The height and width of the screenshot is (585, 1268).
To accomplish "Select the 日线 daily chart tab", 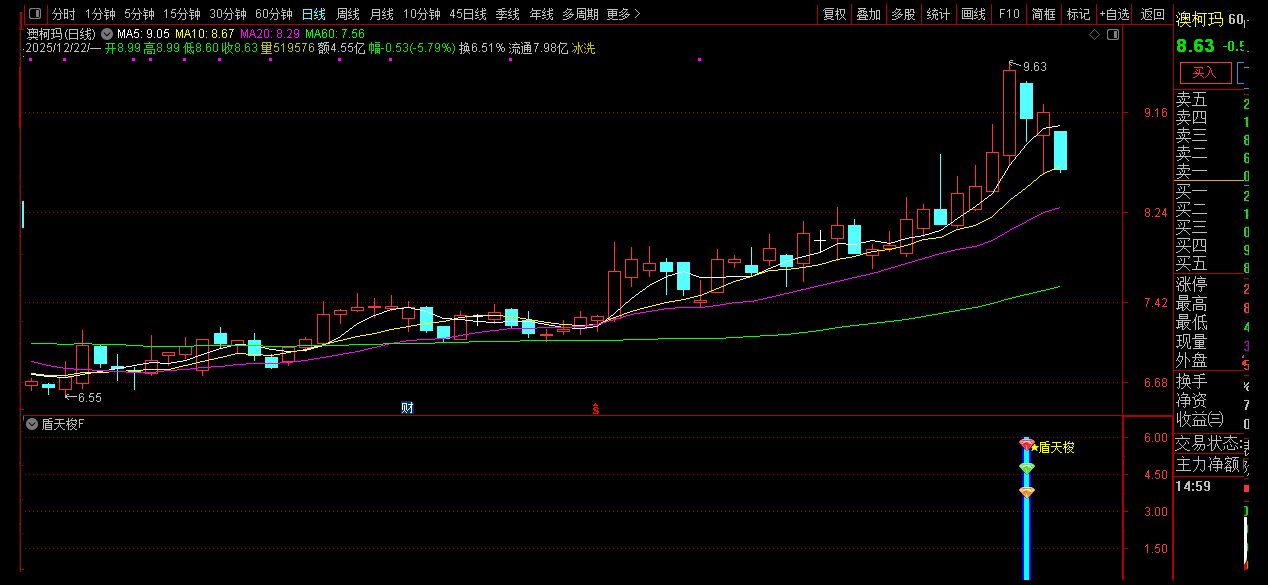I will point(314,14).
